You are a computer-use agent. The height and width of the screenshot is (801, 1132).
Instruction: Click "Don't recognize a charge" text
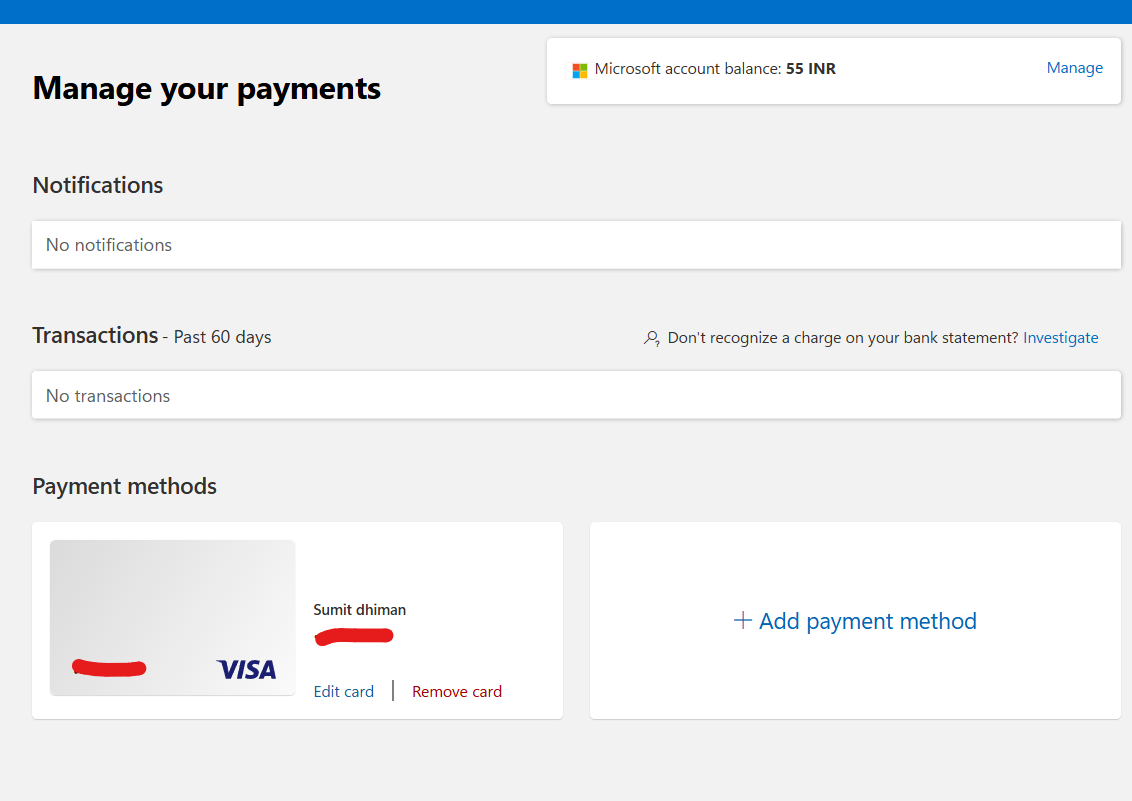point(843,338)
